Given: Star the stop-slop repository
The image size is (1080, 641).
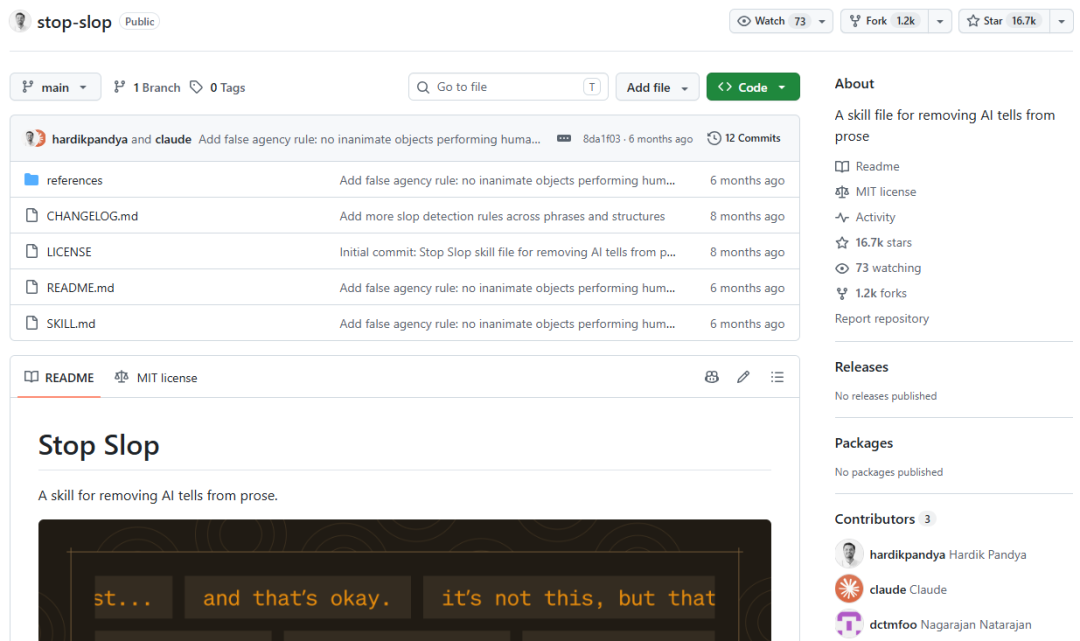Looking at the screenshot, I should pos(1004,21).
